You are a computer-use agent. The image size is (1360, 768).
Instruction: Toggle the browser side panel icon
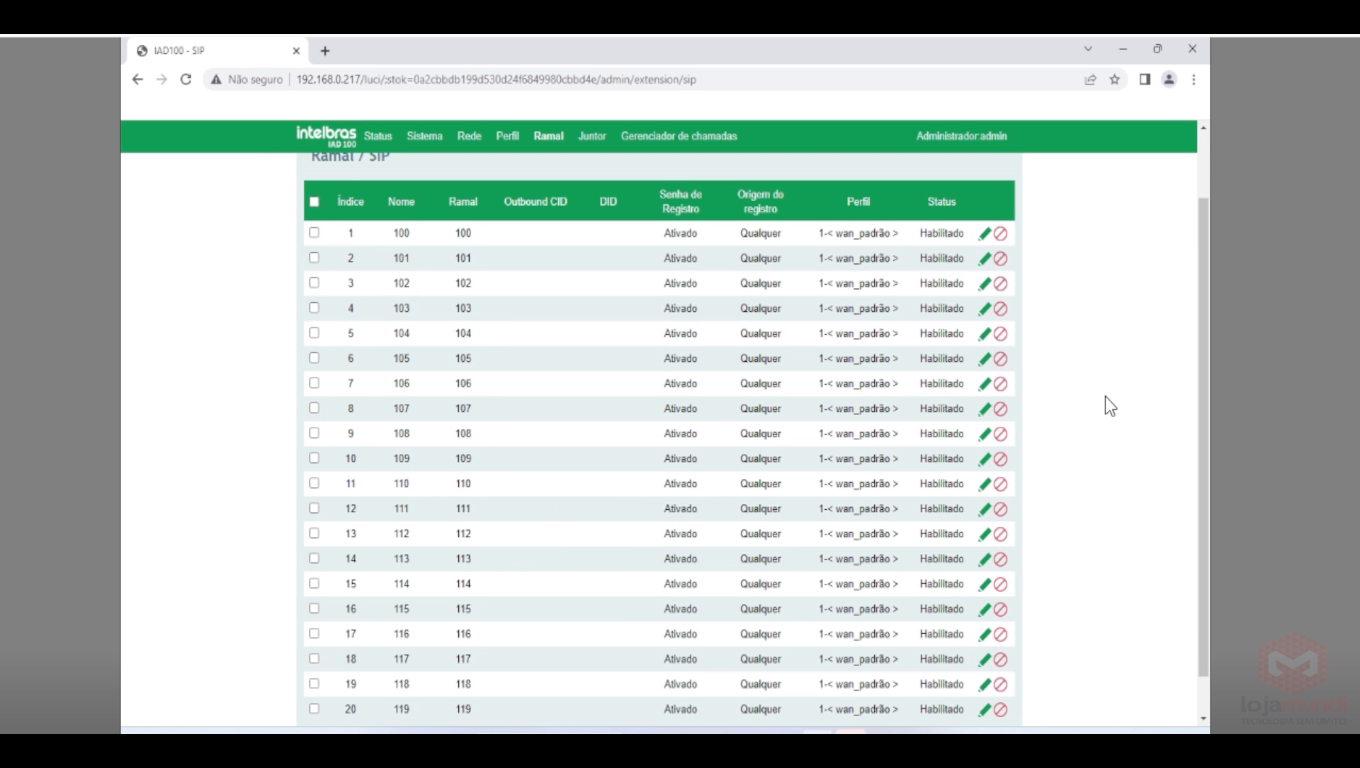[1144, 79]
